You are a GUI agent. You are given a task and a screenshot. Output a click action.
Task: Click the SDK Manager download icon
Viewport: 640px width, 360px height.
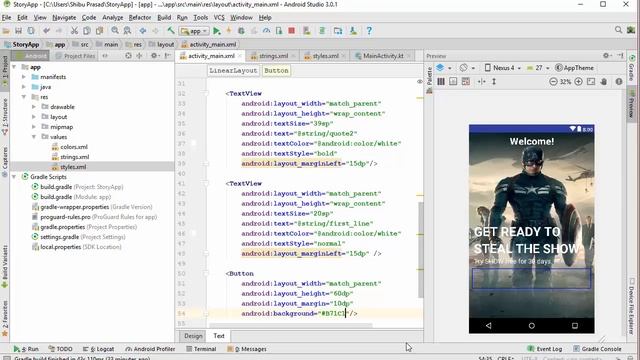tap(353, 31)
